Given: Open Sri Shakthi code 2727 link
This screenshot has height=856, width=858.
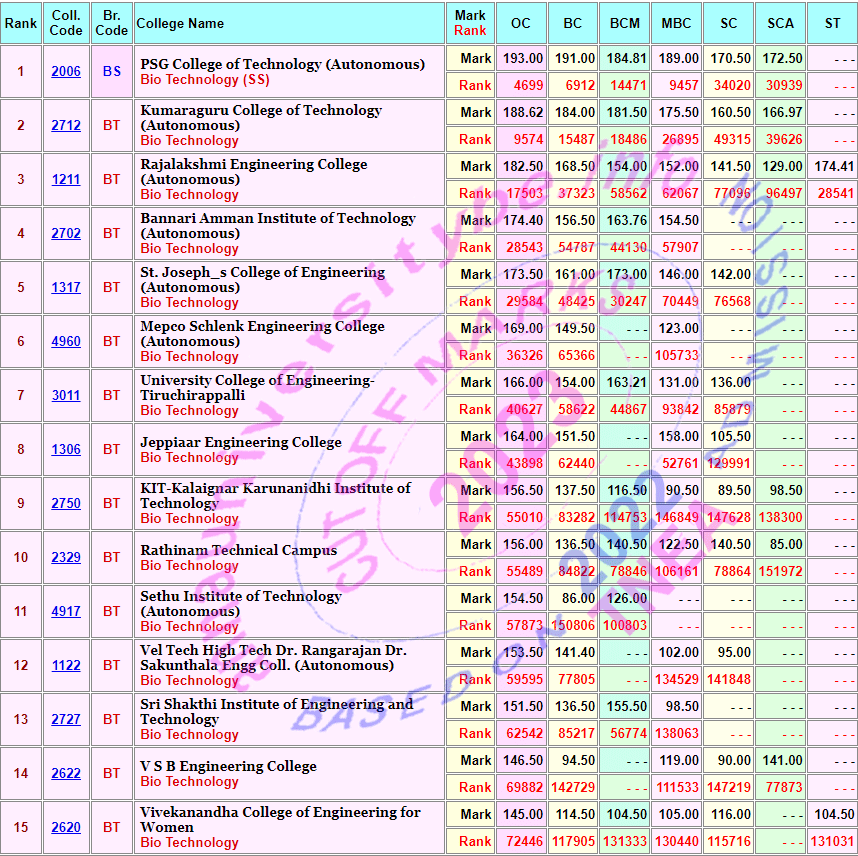Looking at the screenshot, I should 66,720.
